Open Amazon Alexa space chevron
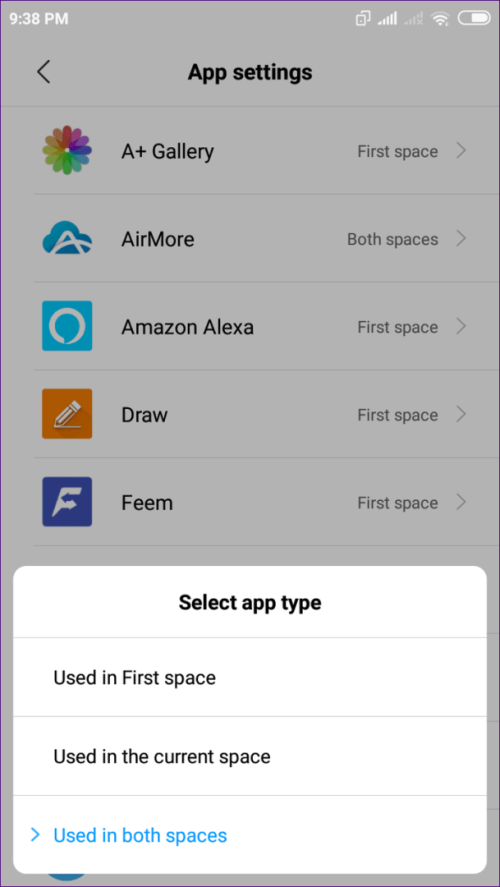This screenshot has width=500, height=887. pyautogui.click(x=462, y=326)
